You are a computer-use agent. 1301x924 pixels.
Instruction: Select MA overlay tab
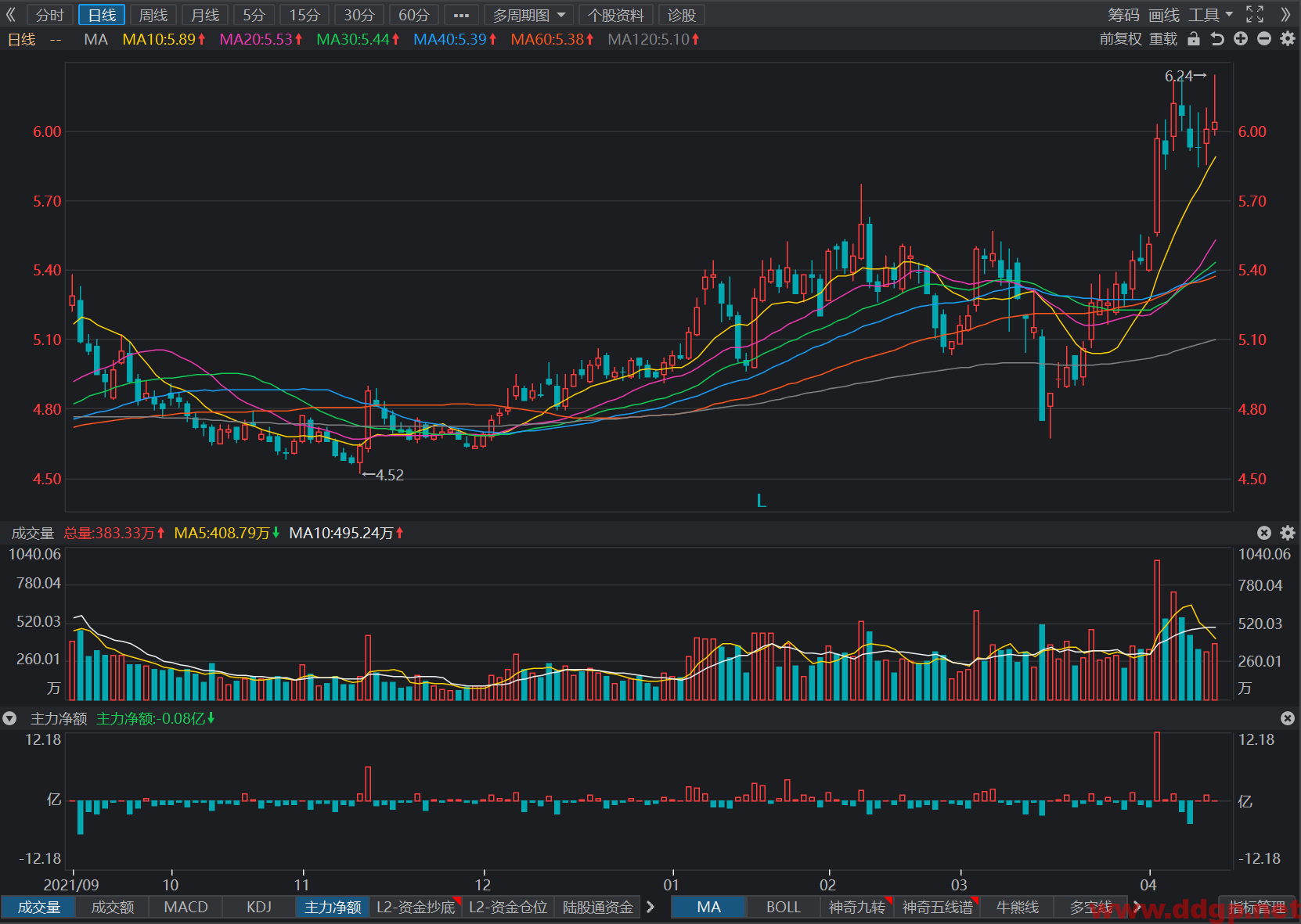click(x=708, y=907)
